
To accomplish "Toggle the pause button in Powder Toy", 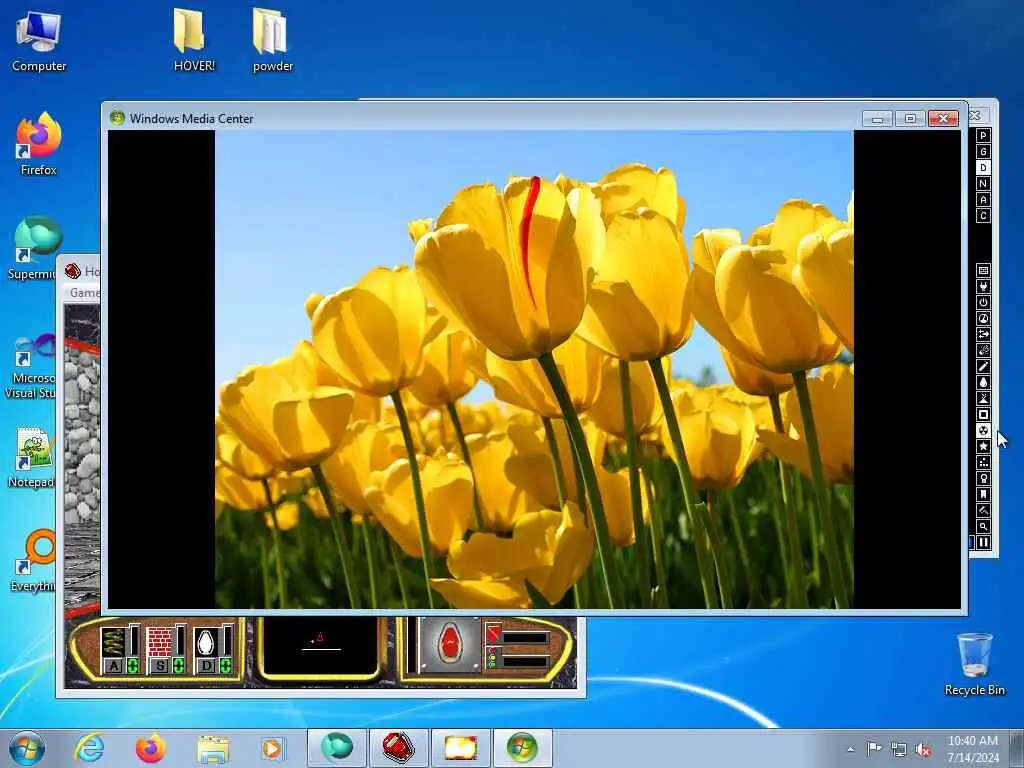I will coord(983,542).
